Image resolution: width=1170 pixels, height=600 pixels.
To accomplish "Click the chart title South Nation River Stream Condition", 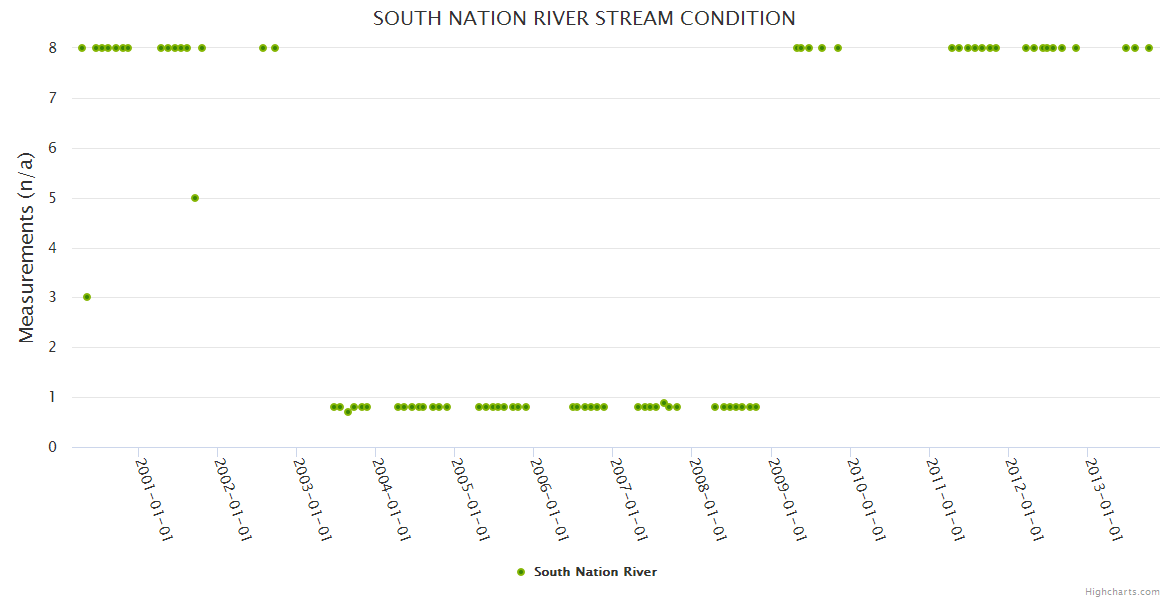I will 584,19.
